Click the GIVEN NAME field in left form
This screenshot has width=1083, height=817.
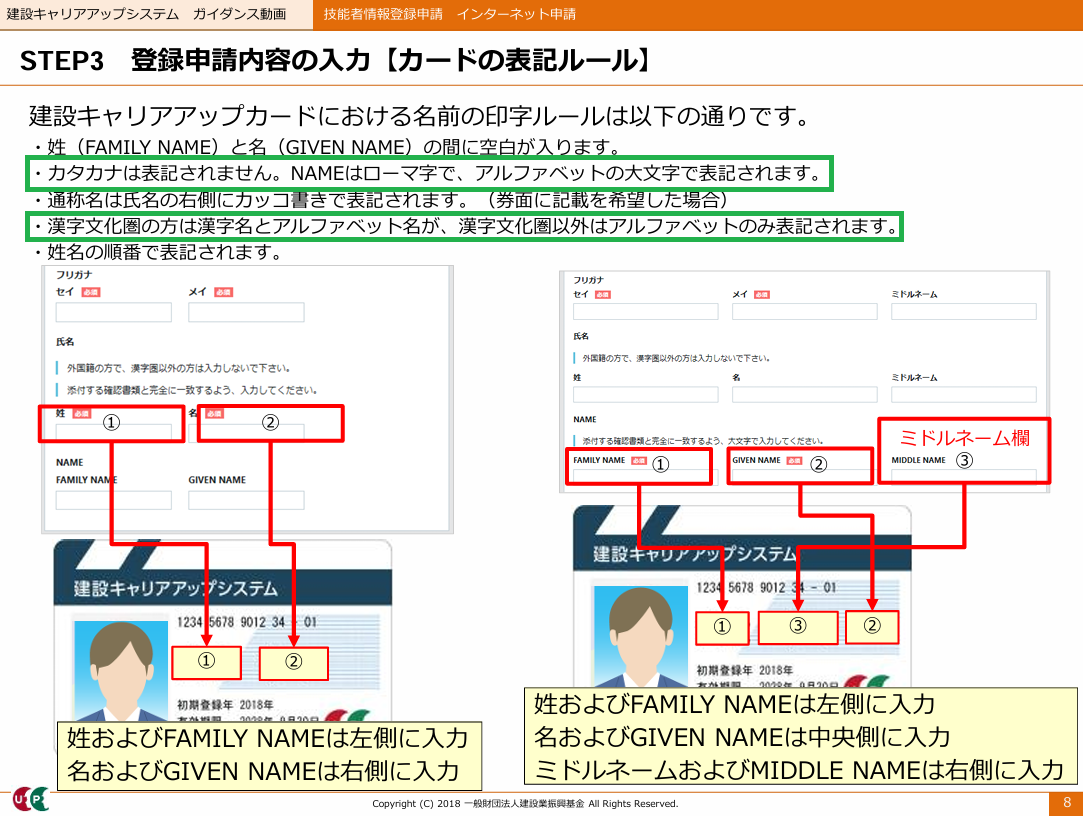(245, 500)
